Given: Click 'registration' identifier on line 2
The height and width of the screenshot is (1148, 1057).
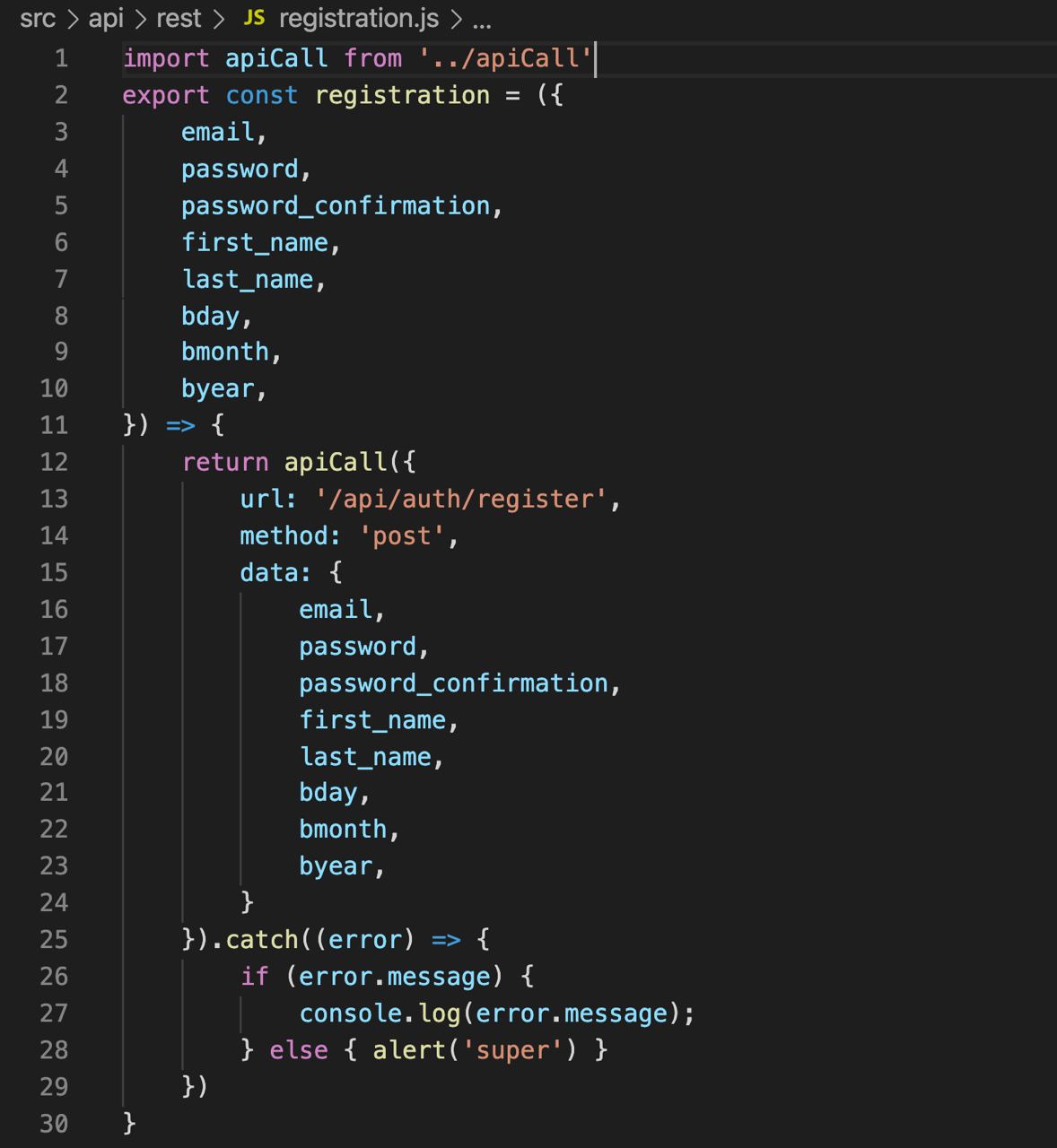Looking at the screenshot, I should [403, 95].
